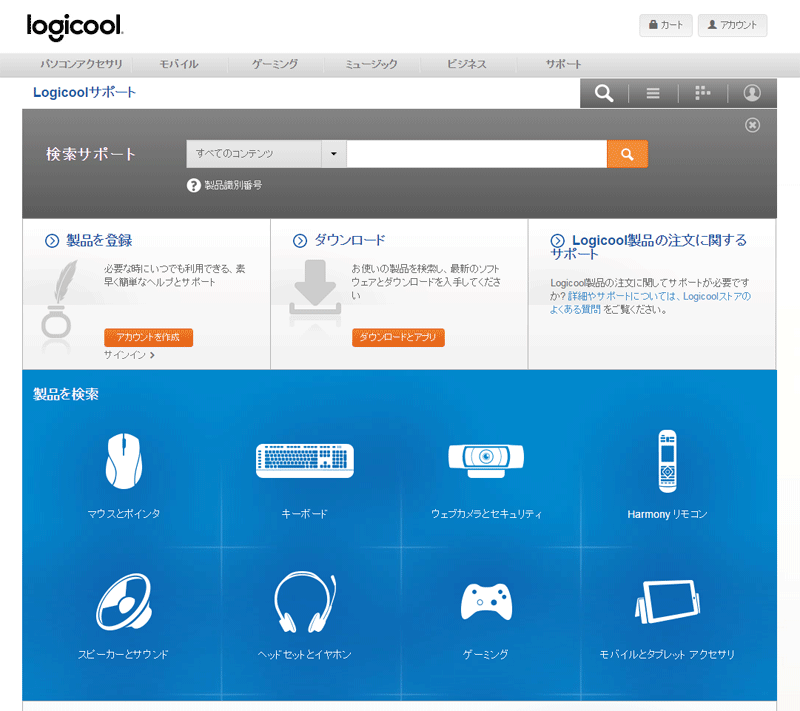Click circled arrow beside Logicool製品の注文 heading
The height and width of the screenshot is (711, 800).
pyautogui.click(x=558, y=241)
